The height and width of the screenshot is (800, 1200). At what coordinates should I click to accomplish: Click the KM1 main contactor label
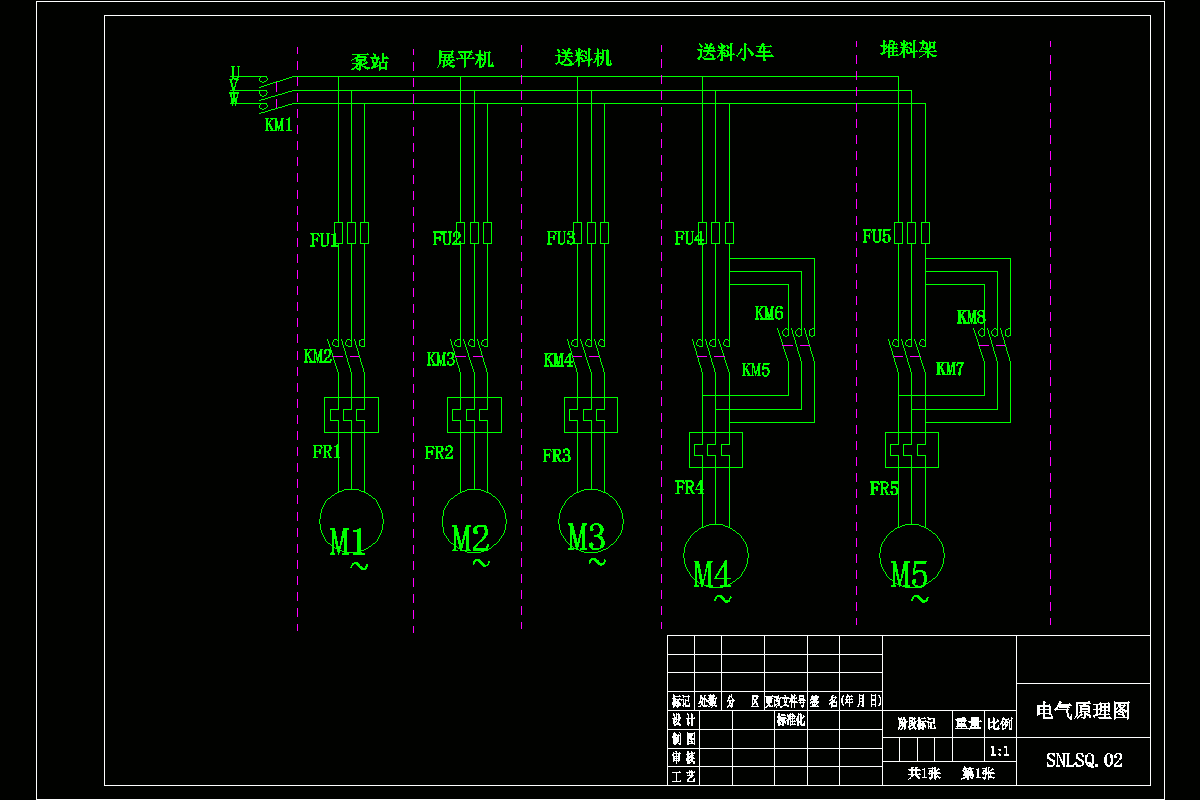(279, 125)
